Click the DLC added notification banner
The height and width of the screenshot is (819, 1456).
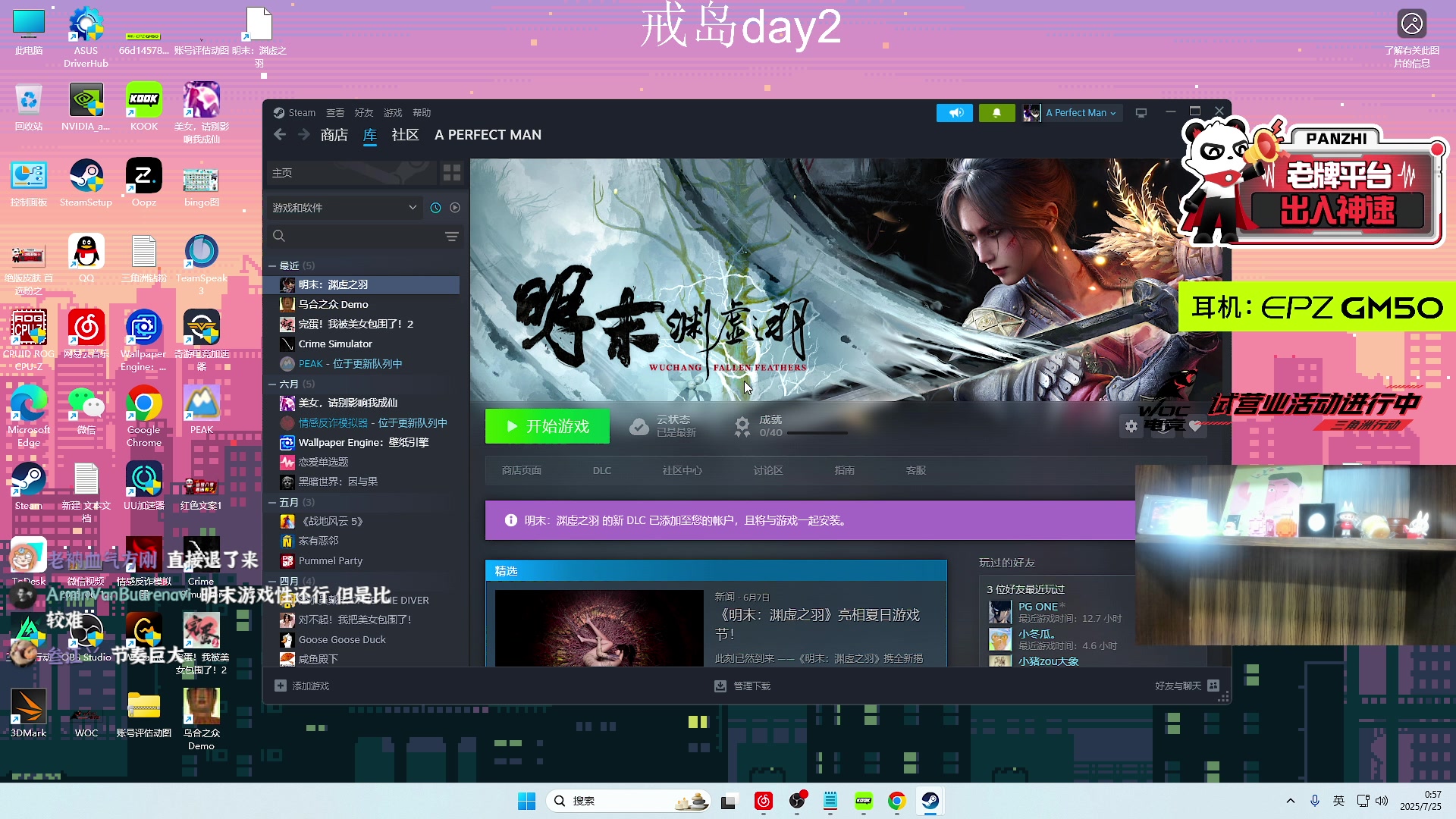point(810,520)
